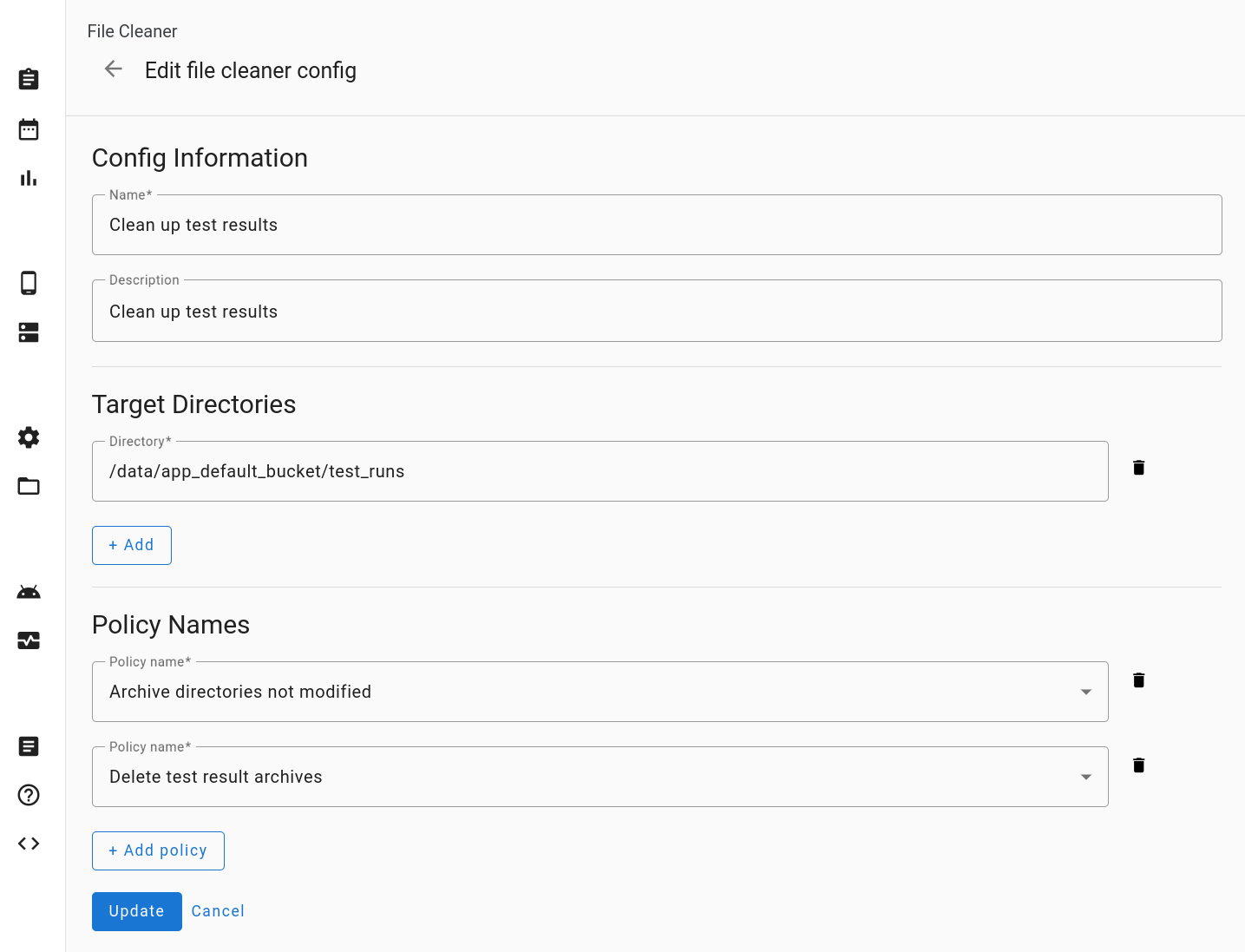View logs via the document icon

[x=28, y=746]
